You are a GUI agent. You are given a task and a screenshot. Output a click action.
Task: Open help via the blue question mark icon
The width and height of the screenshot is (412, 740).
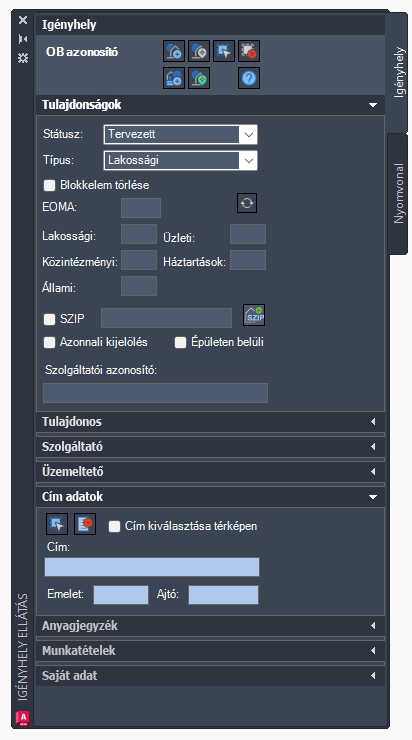click(249, 78)
